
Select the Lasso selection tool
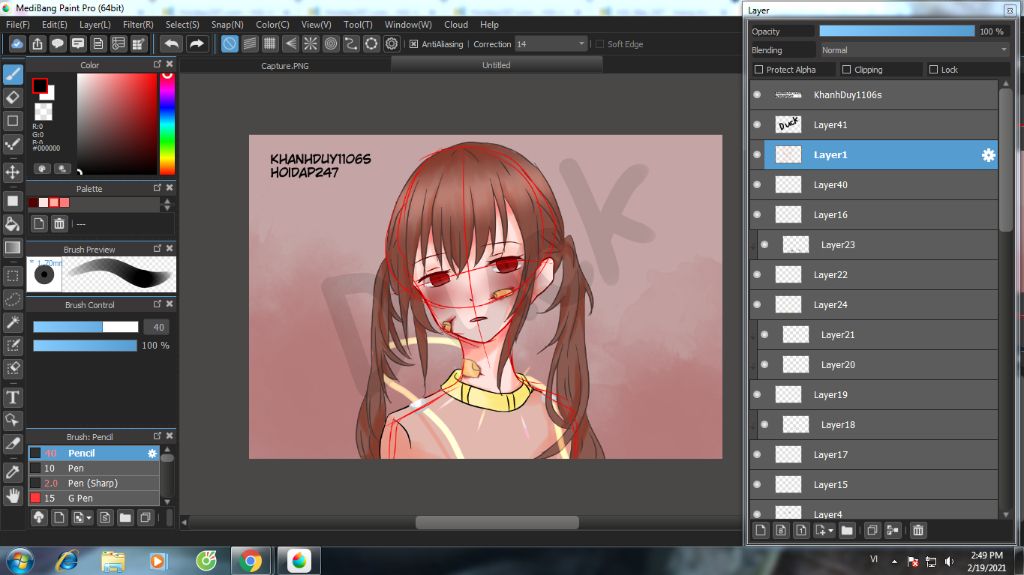[12, 299]
